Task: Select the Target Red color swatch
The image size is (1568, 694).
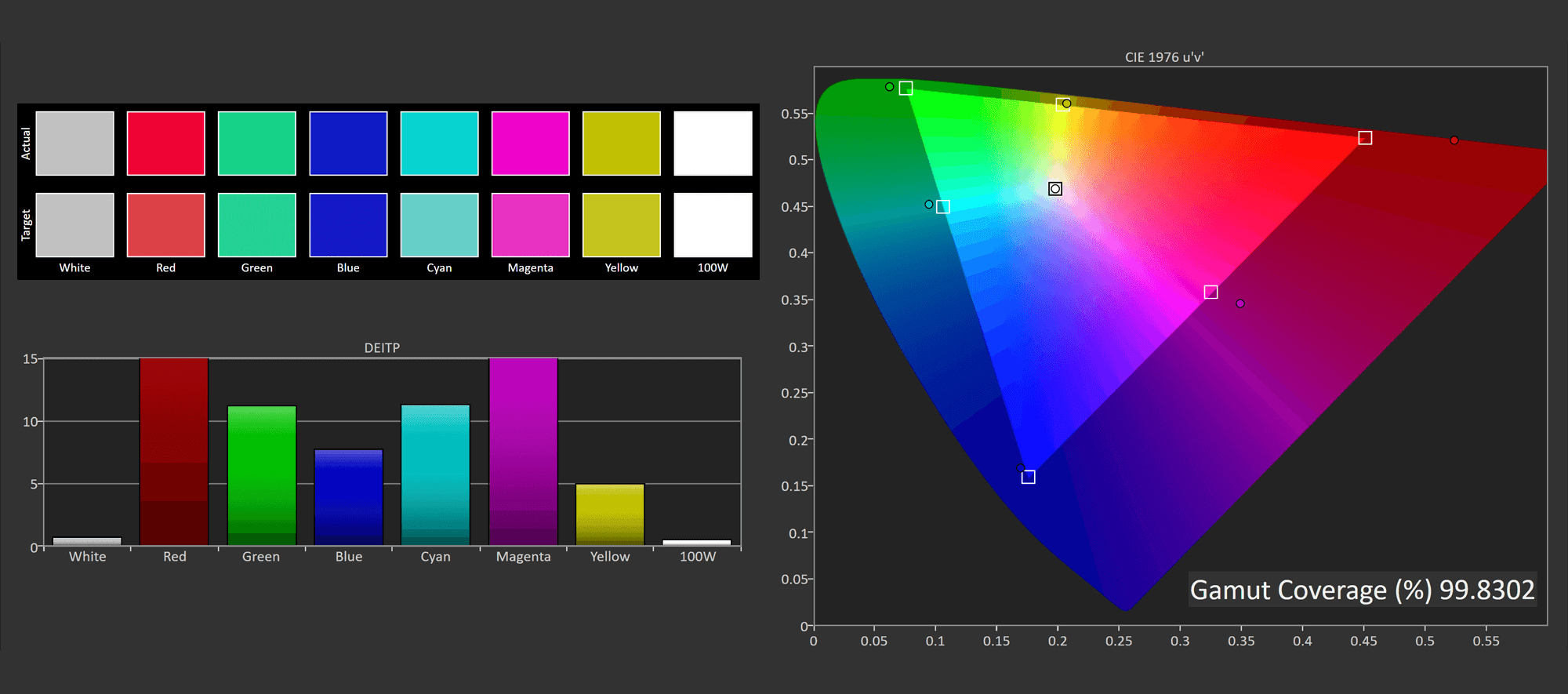Action: click(x=165, y=225)
